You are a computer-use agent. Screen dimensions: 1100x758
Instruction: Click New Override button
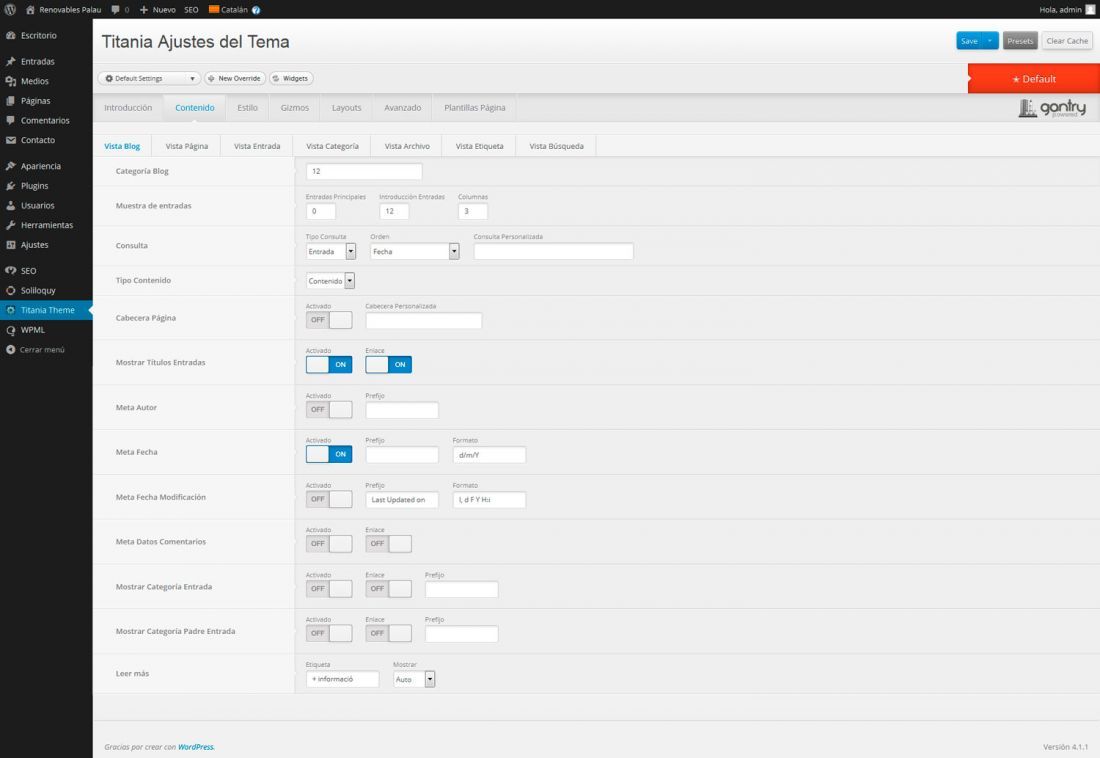235,79
